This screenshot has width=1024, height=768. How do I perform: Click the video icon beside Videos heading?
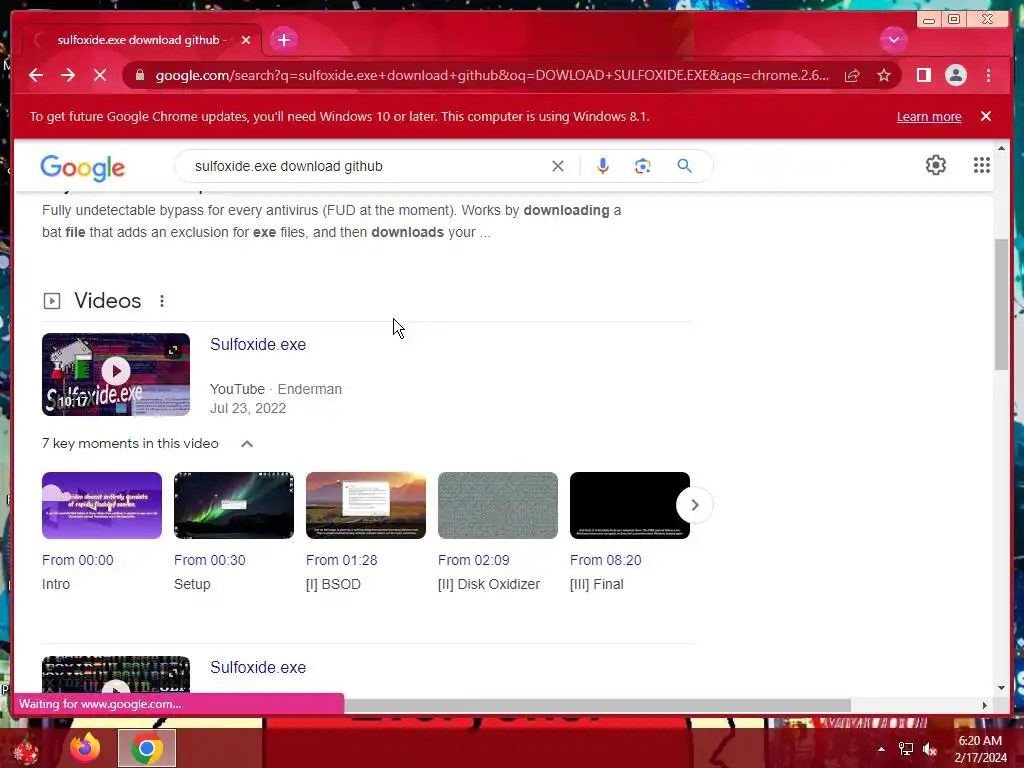coord(52,301)
